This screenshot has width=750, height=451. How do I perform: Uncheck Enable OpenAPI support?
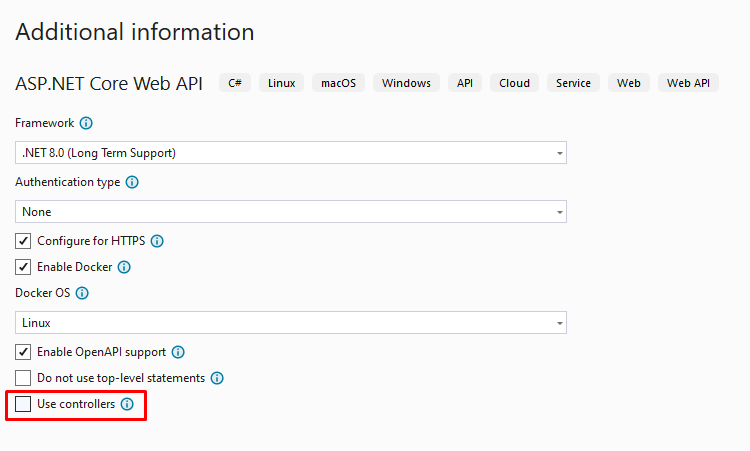(x=23, y=352)
